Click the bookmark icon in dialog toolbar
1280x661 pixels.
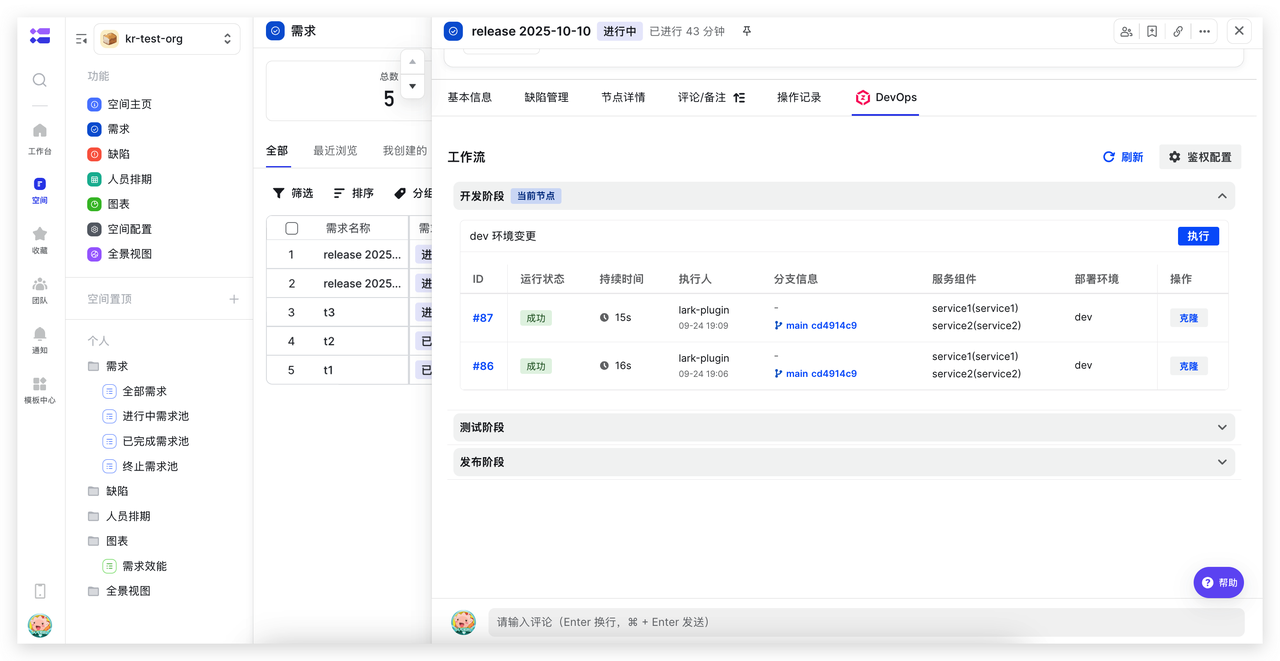[x=1152, y=31]
